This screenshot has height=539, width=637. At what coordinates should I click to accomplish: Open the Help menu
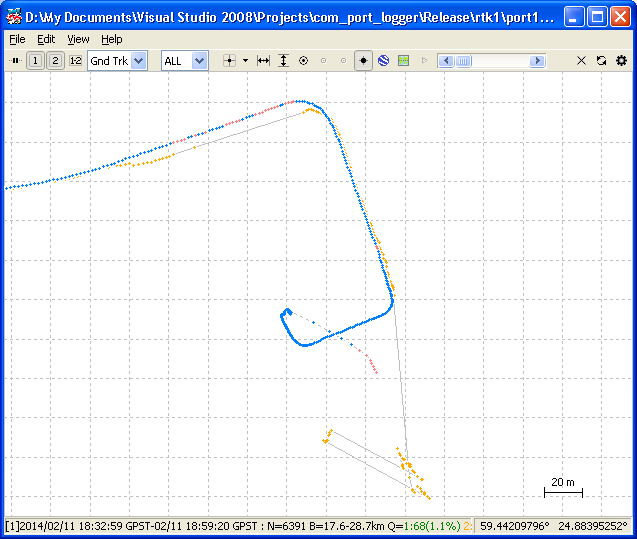point(112,39)
